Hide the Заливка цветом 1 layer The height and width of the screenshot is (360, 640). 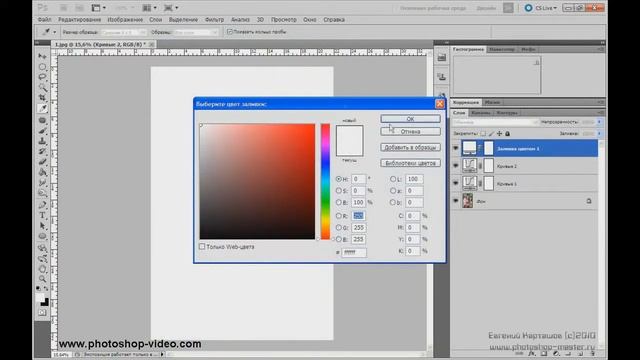click(456, 149)
